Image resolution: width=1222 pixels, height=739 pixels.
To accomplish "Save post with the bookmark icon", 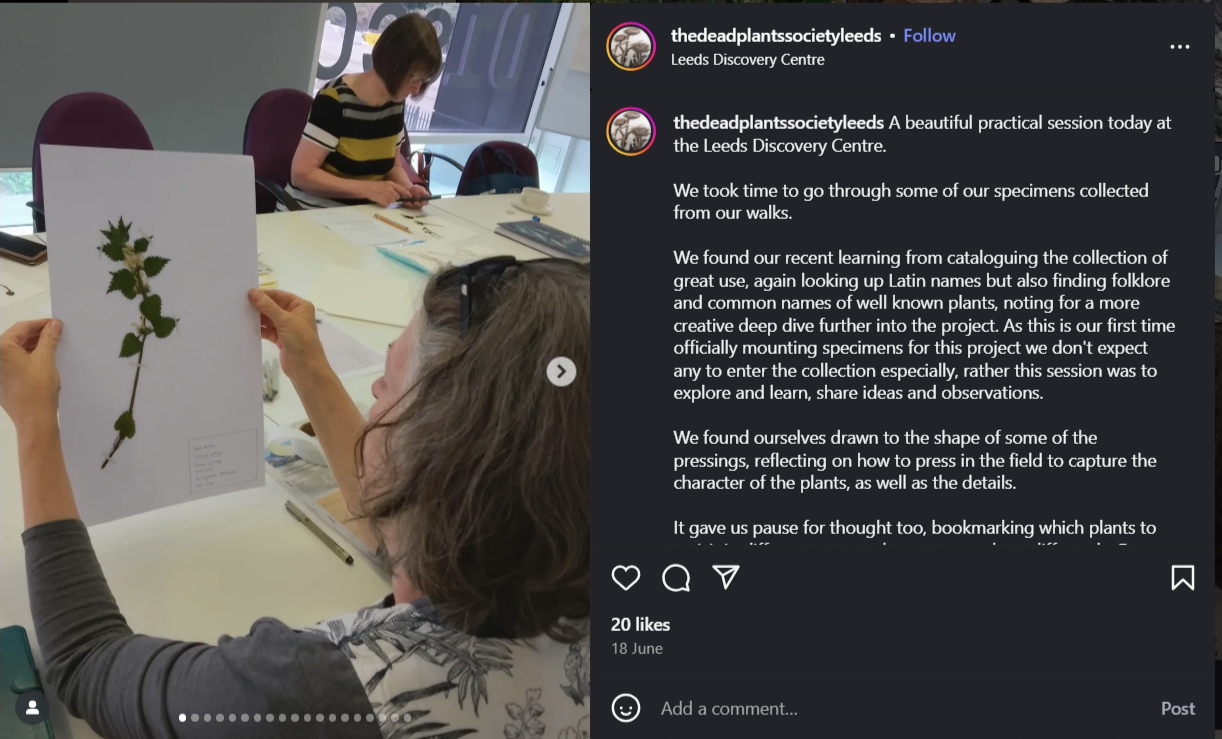I will [x=1182, y=577].
